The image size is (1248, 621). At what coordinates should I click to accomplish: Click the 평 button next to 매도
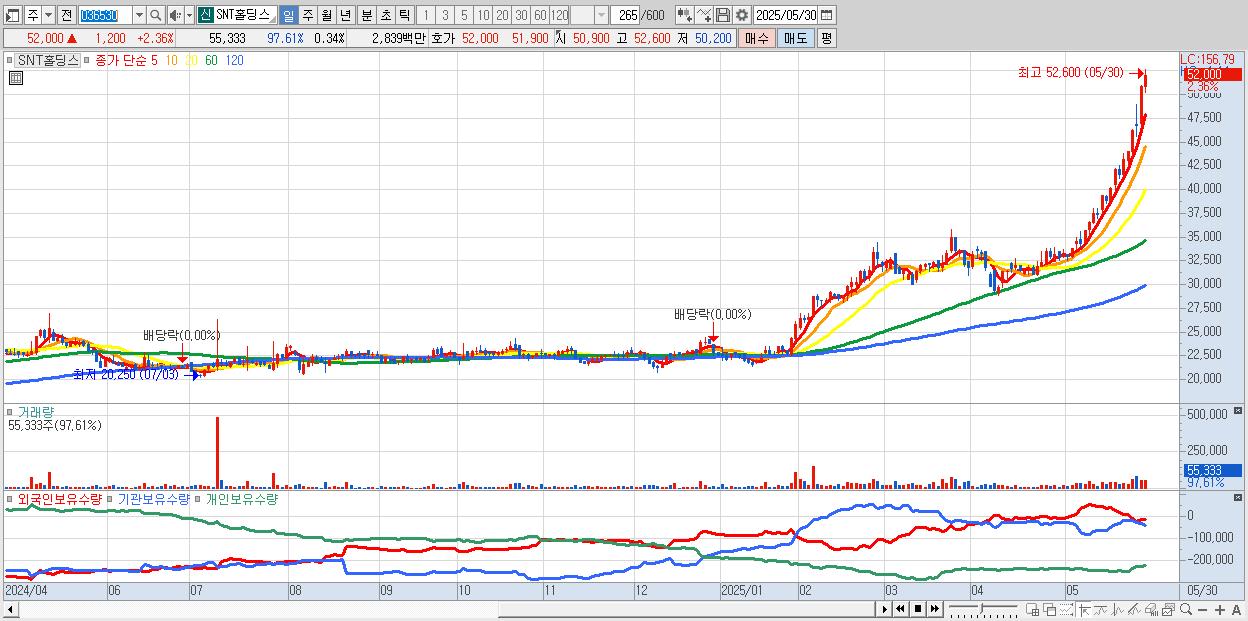(826, 38)
